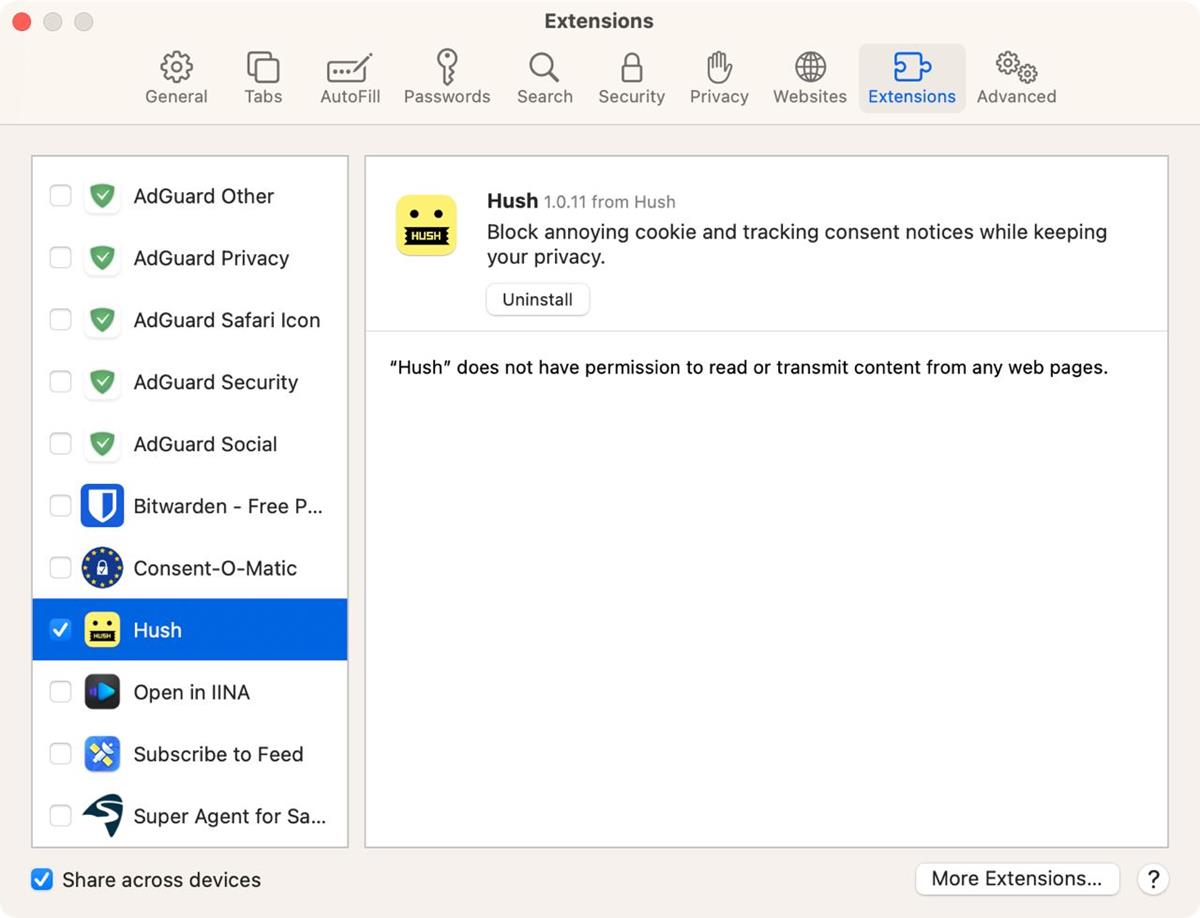Enable the Subscribe to Feed extension
The height and width of the screenshot is (918, 1200).
pyautogui.click(x=60, y=753)
